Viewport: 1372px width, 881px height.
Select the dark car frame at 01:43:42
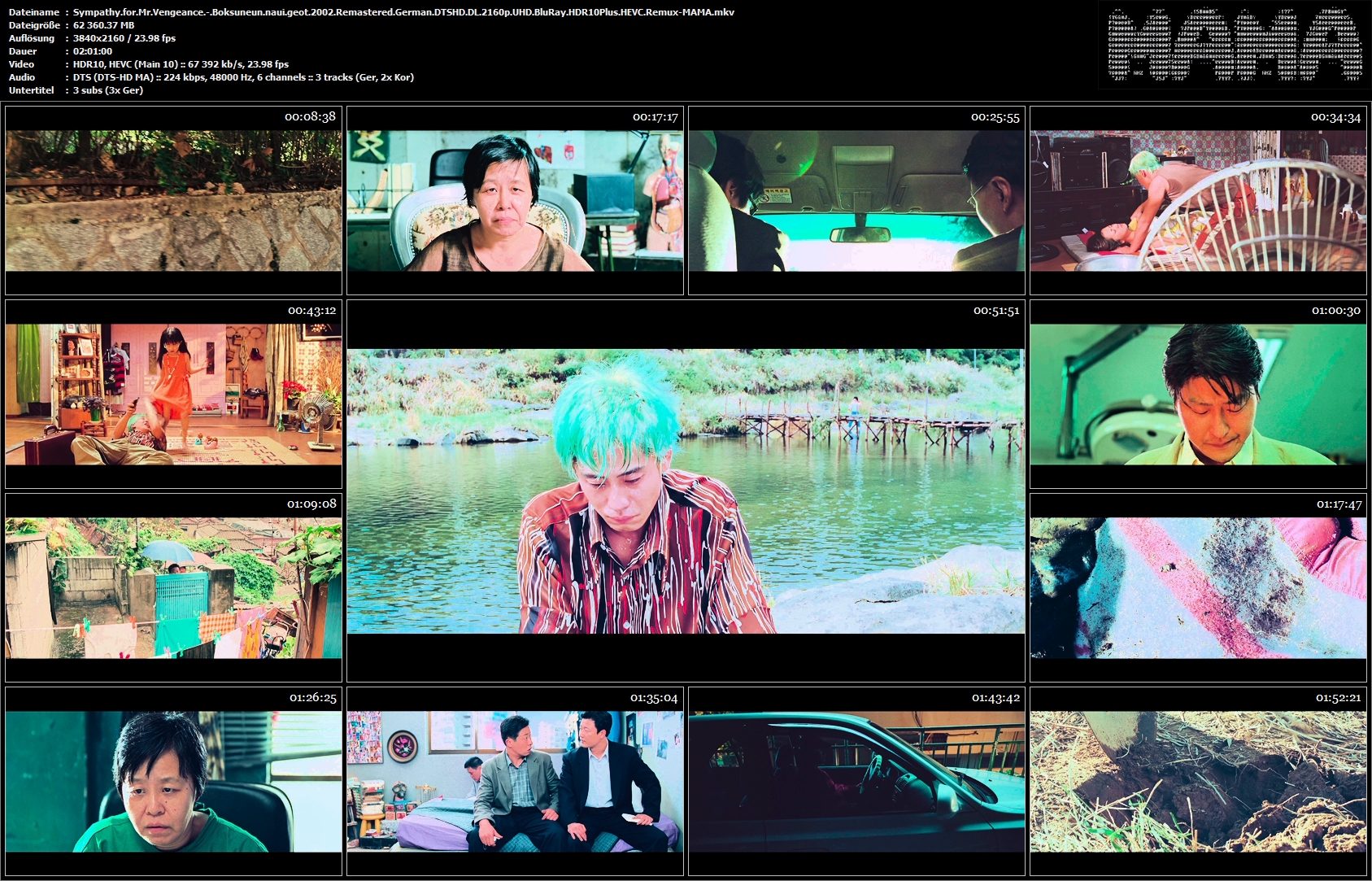(856, 781)
